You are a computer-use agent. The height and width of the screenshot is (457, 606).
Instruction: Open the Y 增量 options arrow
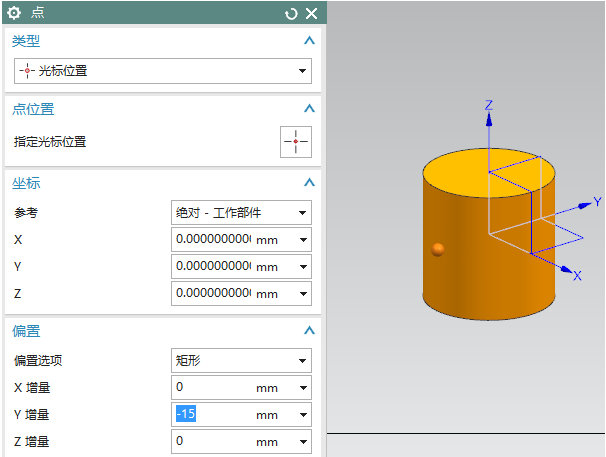pos(303,415)
